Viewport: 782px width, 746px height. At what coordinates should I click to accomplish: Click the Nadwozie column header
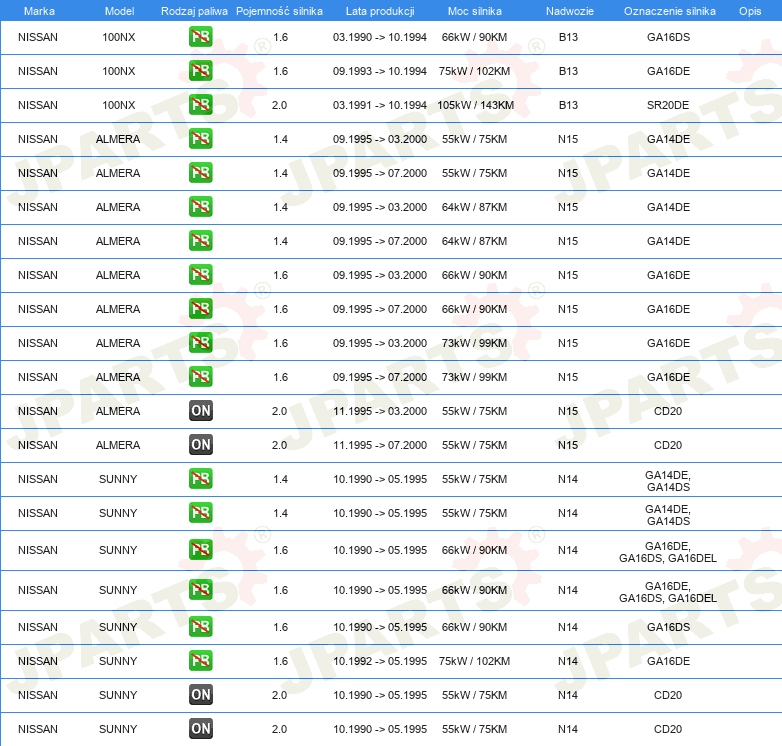coord(570,11)
